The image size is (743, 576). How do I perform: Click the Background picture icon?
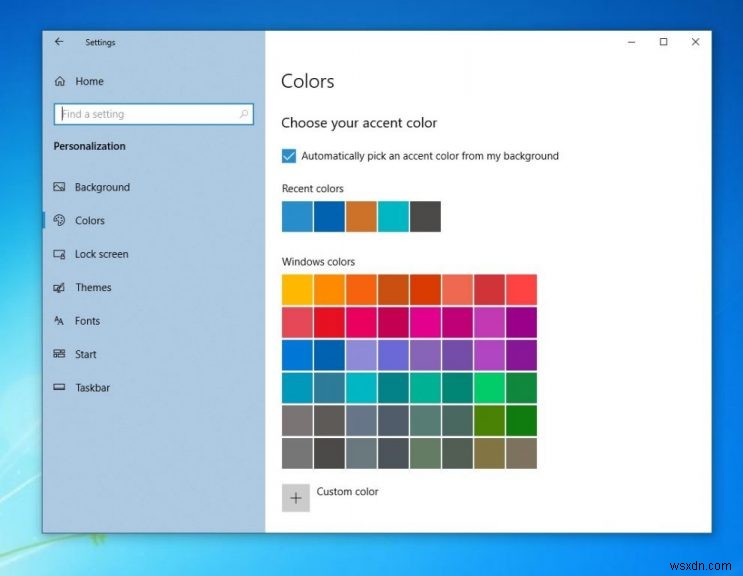tap(59, 187)
